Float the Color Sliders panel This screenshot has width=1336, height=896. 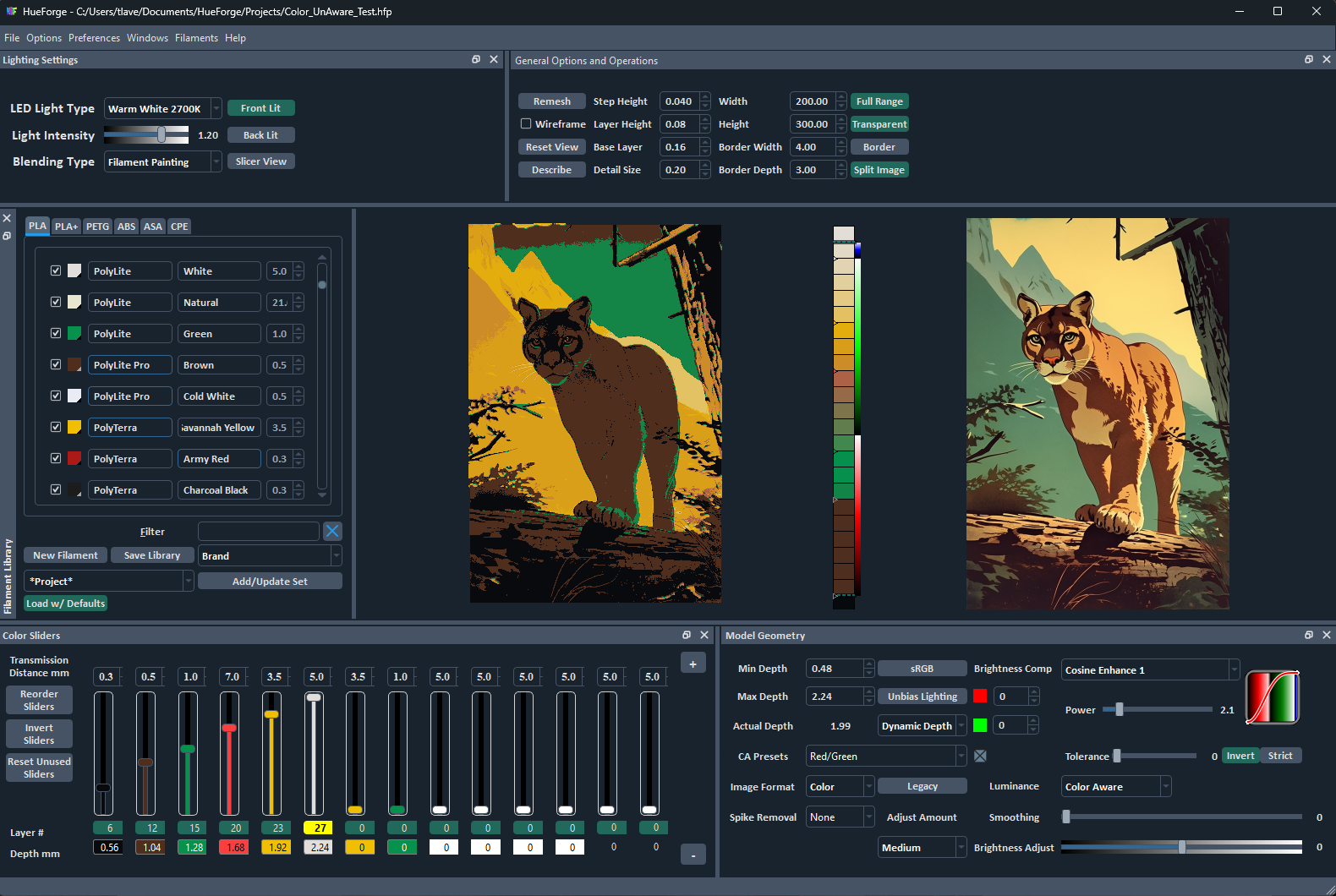(687, 635)
